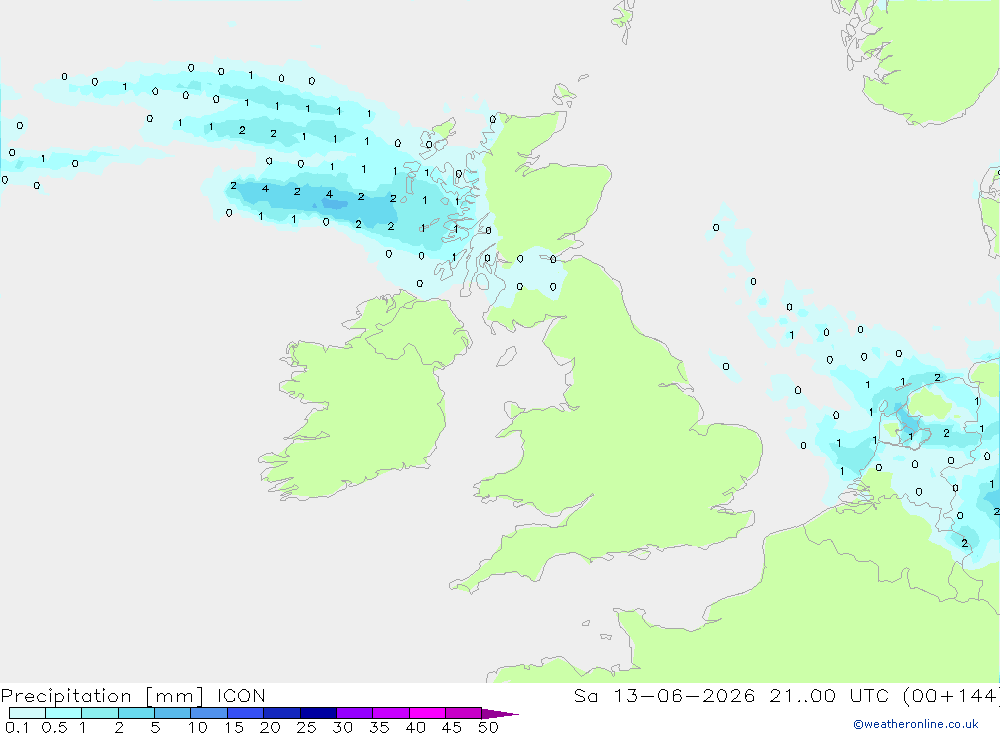Click the dark blue swatch between 20 and 25
1000x733 pixels.
(x=282, y=713)
